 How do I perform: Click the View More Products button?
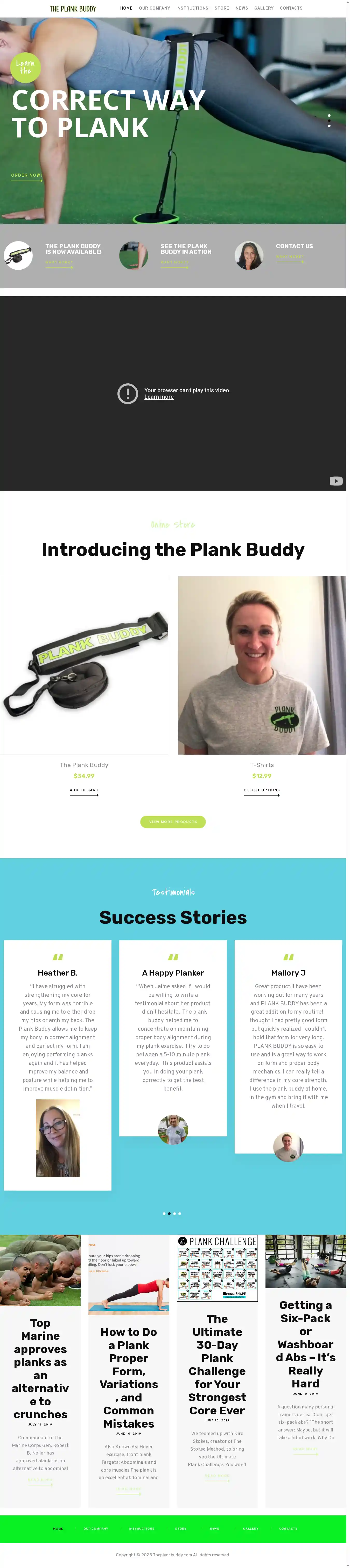click(173, 822)
